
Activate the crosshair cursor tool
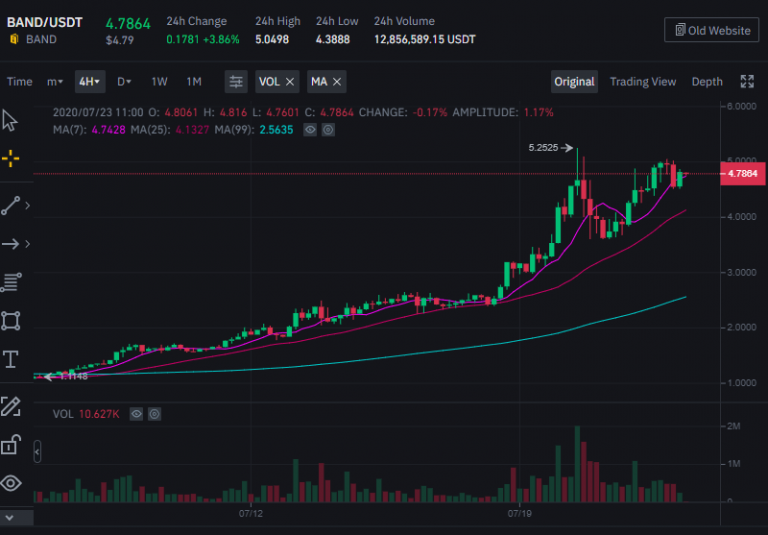[11, 158]
